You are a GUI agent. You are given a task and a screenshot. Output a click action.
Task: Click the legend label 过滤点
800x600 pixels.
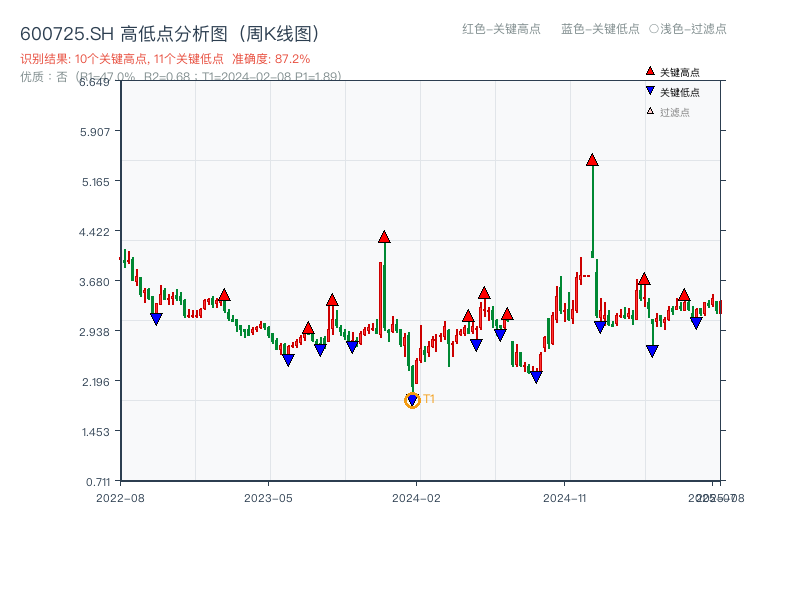675,112
